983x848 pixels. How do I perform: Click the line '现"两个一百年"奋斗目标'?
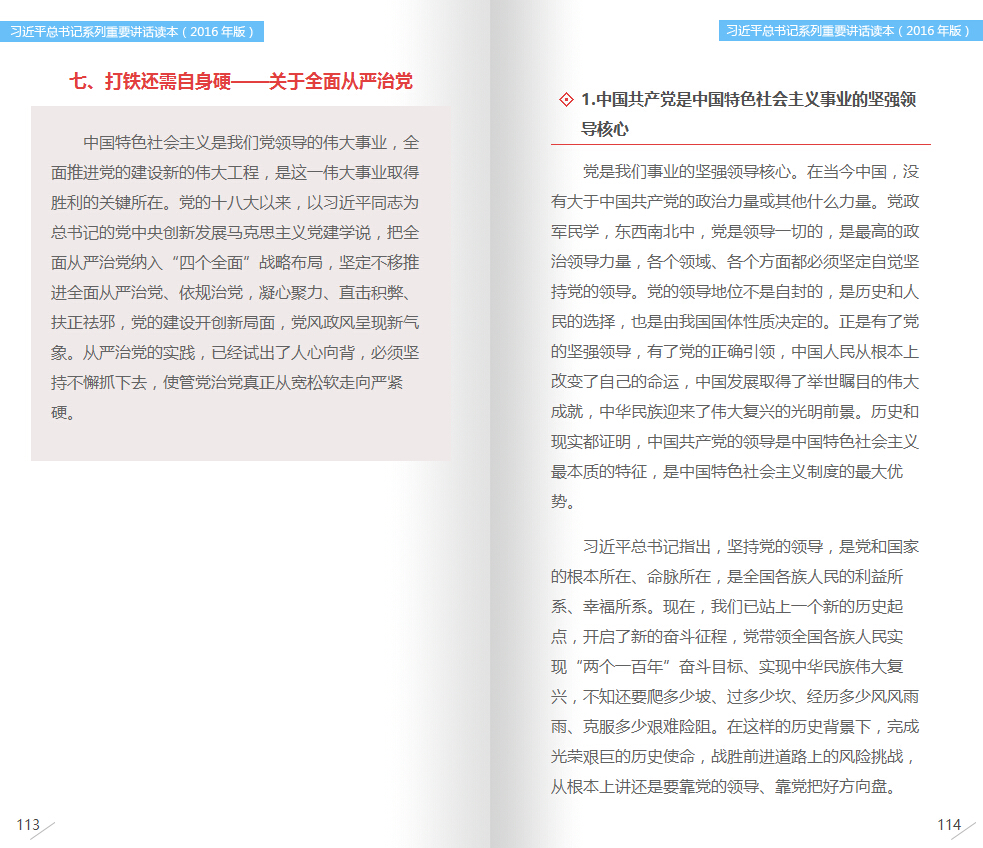(x=647, y=667)
